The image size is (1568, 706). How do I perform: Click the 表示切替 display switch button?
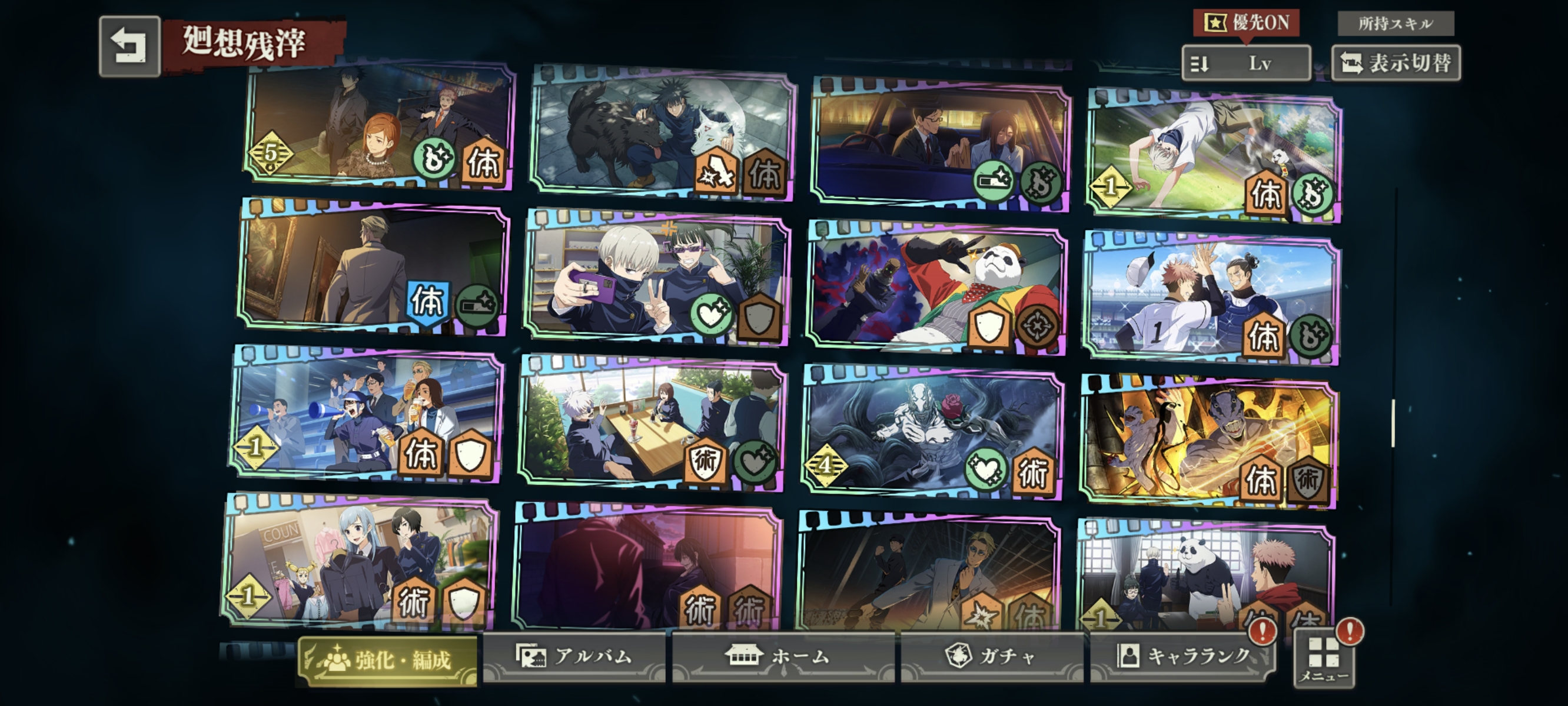[1396, 64]
